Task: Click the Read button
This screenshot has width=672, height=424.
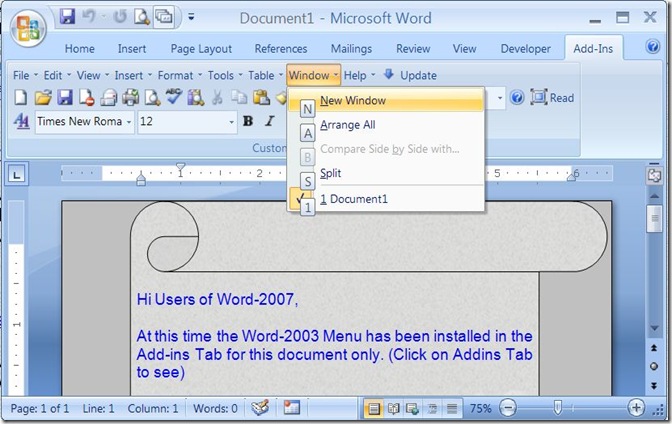Action: pyautogui.click(x=552, y=98)
